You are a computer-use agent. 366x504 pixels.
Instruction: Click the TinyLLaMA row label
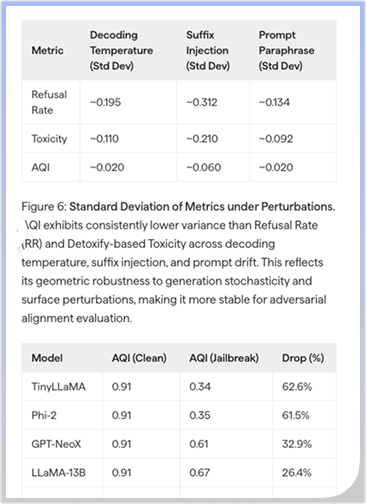click(58, 387)
